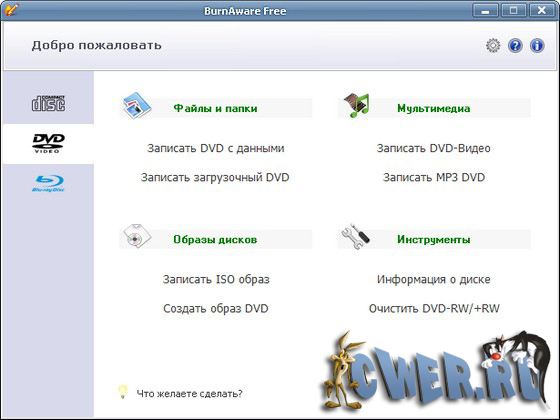Minimize the BurnAware Free window
The width and height of the screenshot is (560, 420).
485,10
